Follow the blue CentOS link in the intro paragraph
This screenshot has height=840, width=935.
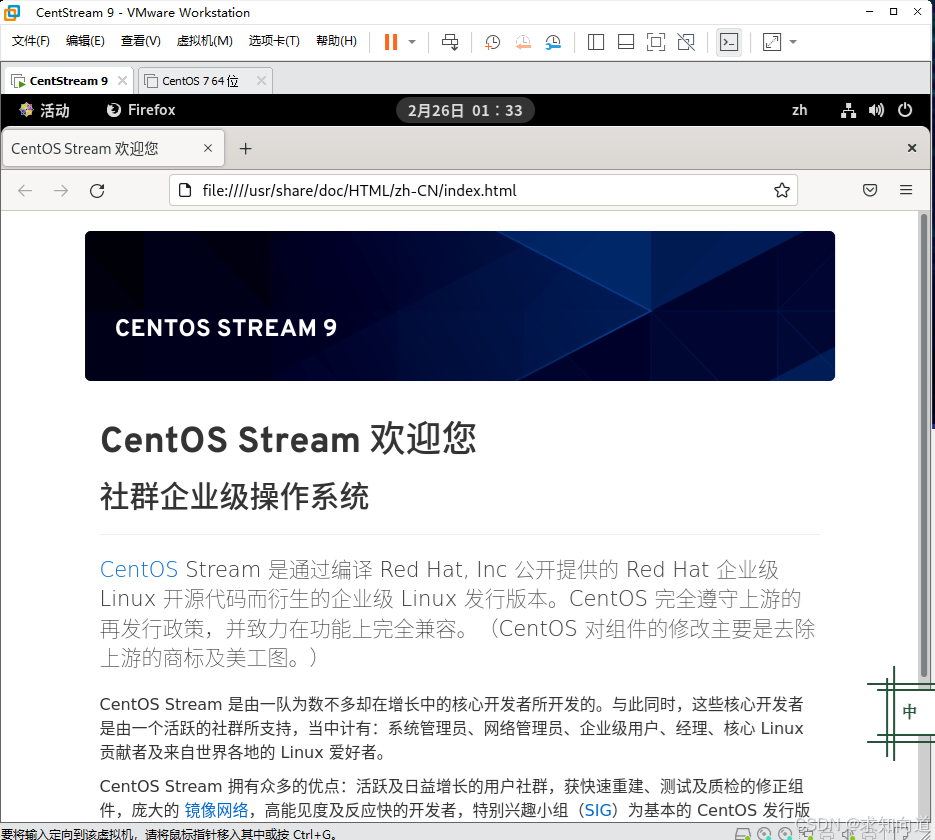[x=139, y=569]
